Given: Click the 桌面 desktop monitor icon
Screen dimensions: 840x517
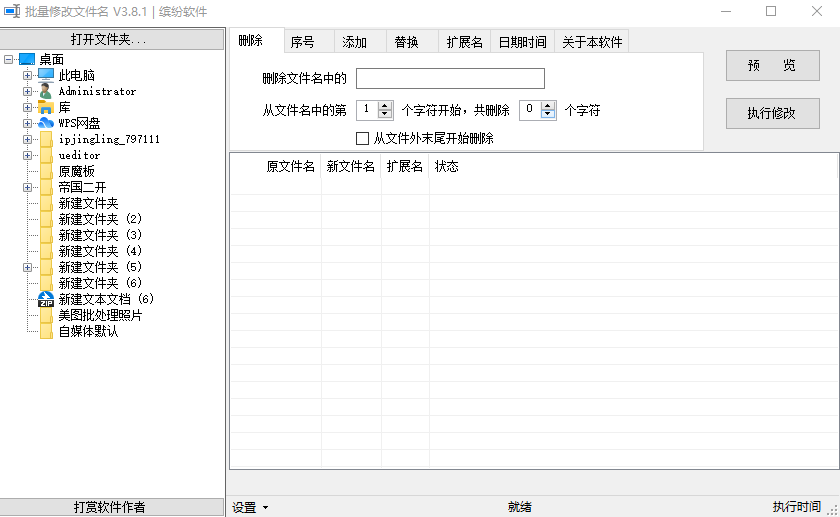Looking at the screenshot, I should [27, 59].
